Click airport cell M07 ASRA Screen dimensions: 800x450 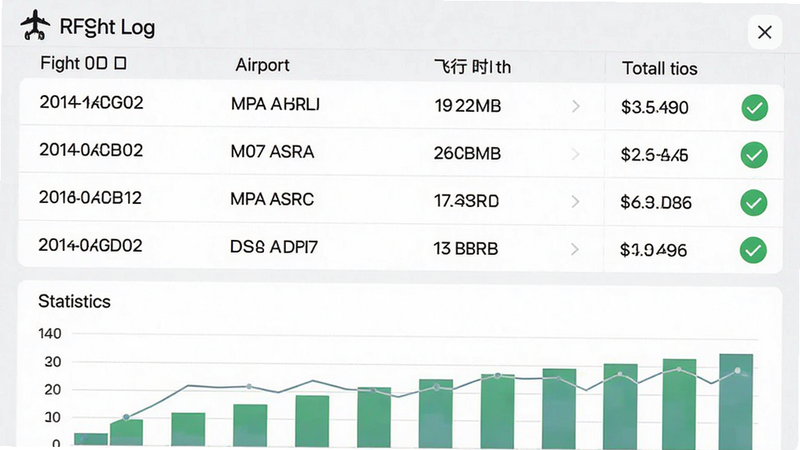[x=272, y=152]
